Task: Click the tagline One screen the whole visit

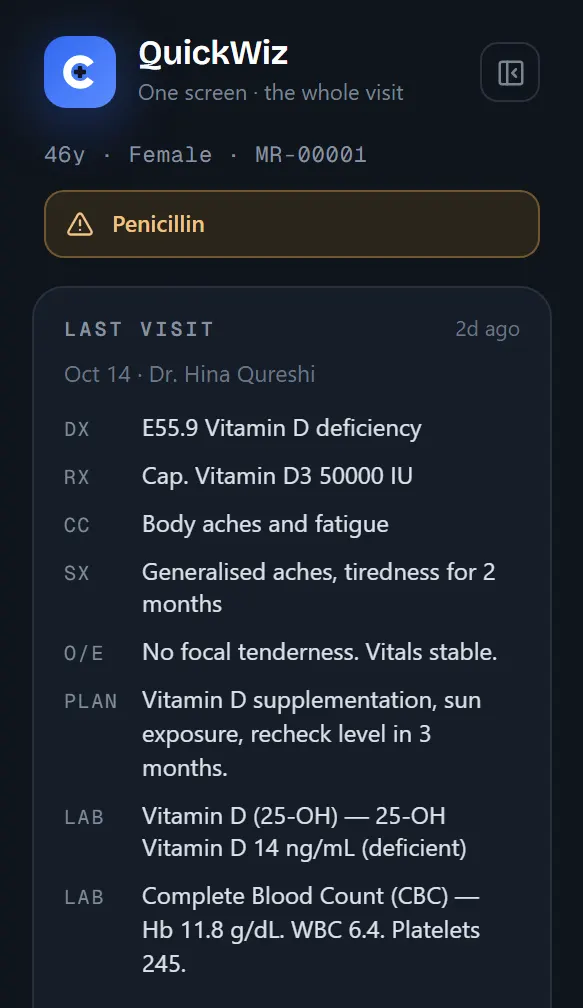Action: (271, 93)
